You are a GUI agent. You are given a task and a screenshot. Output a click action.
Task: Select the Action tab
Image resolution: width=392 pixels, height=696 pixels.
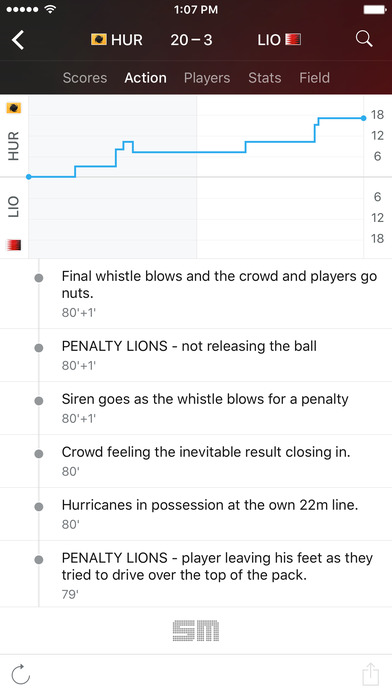pyautogui.click(x=146, y=78)
